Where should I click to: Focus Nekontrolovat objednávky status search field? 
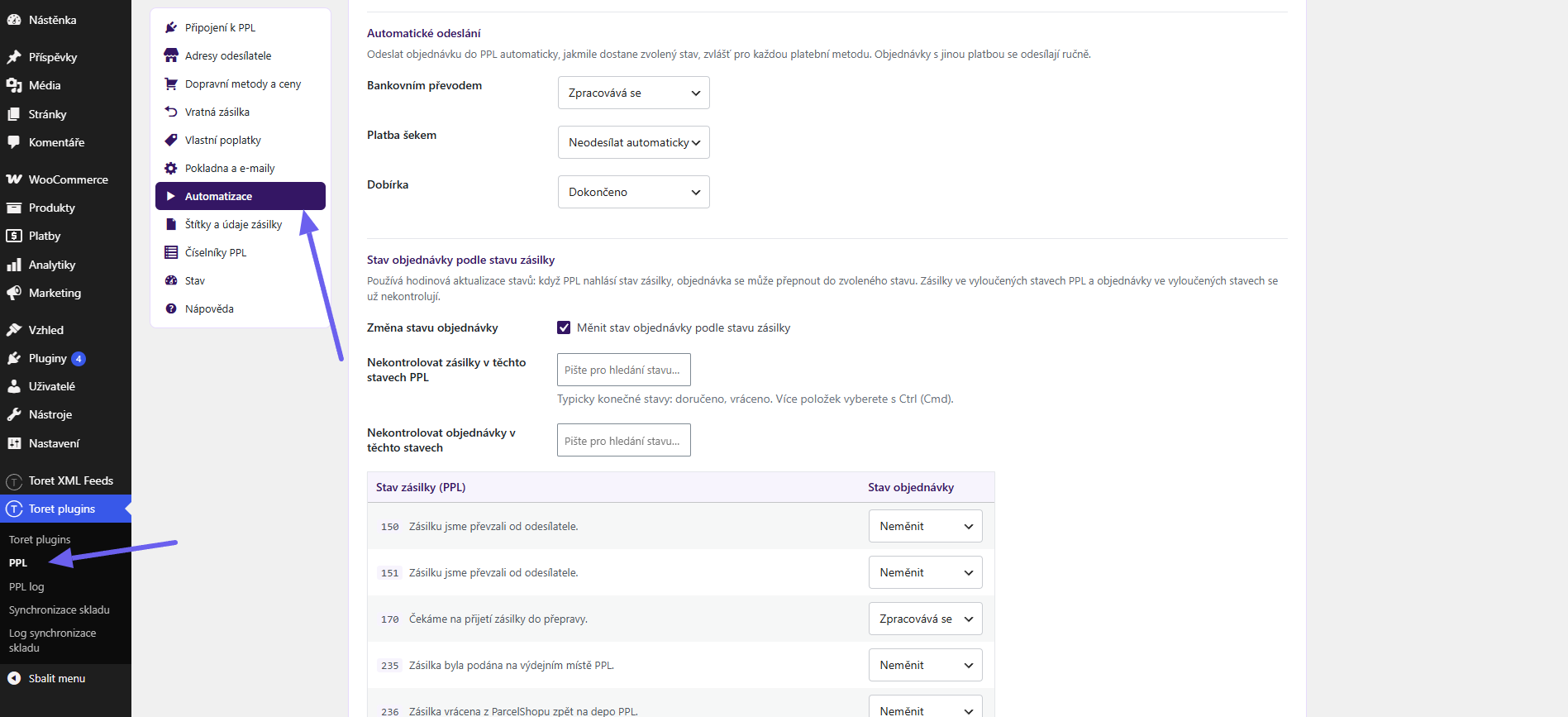[624, 440]
